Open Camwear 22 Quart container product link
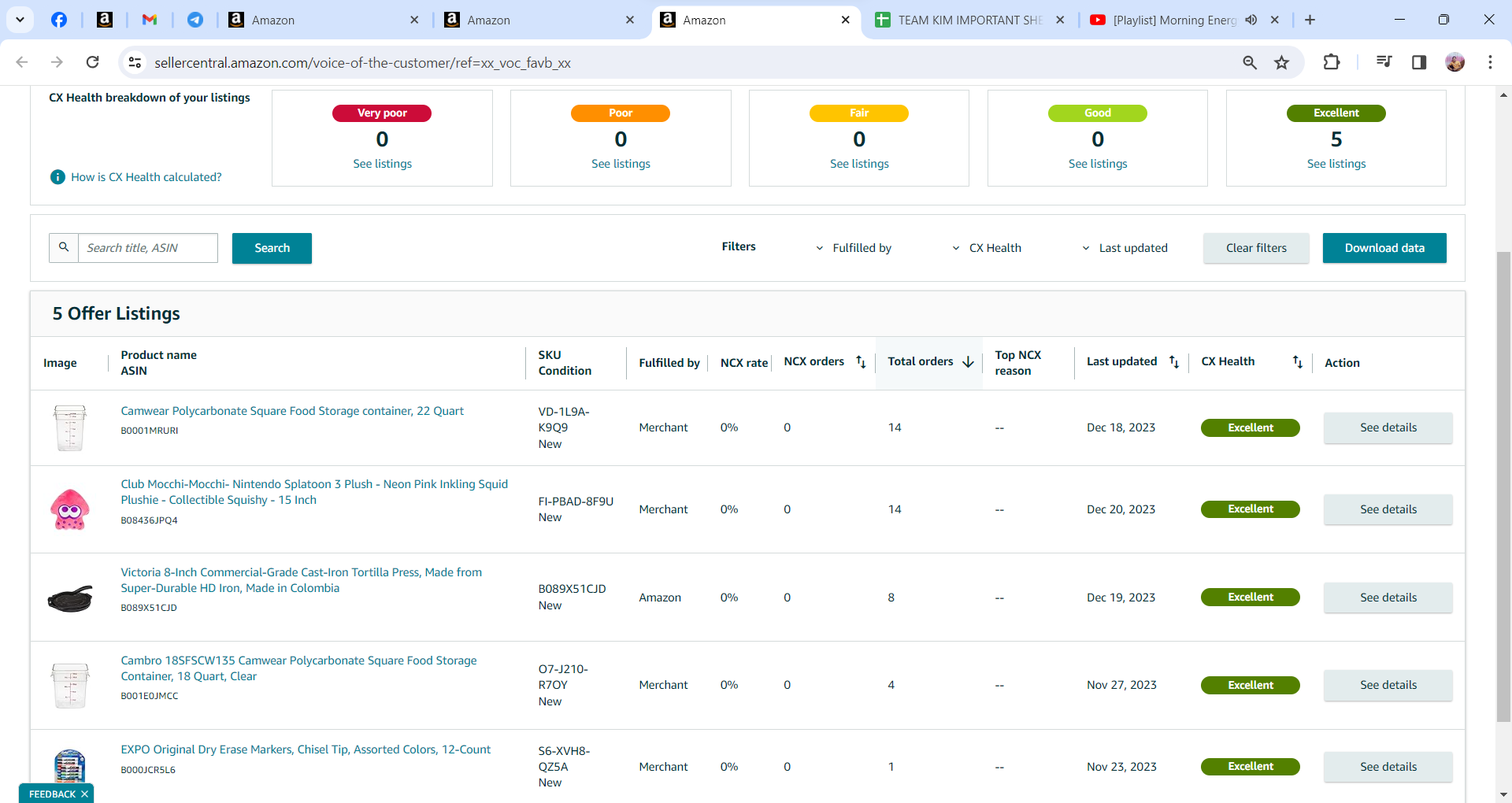The height and width of the screenshot is (803, 1512). pyautogui.click(x=292, y=411)
